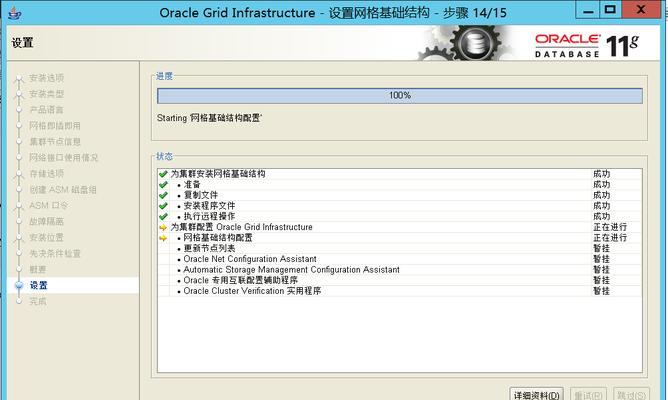Click the Starting '网格基础结构配置' progress message
Viewport: 668px width, 400px height.
[210, 118]
